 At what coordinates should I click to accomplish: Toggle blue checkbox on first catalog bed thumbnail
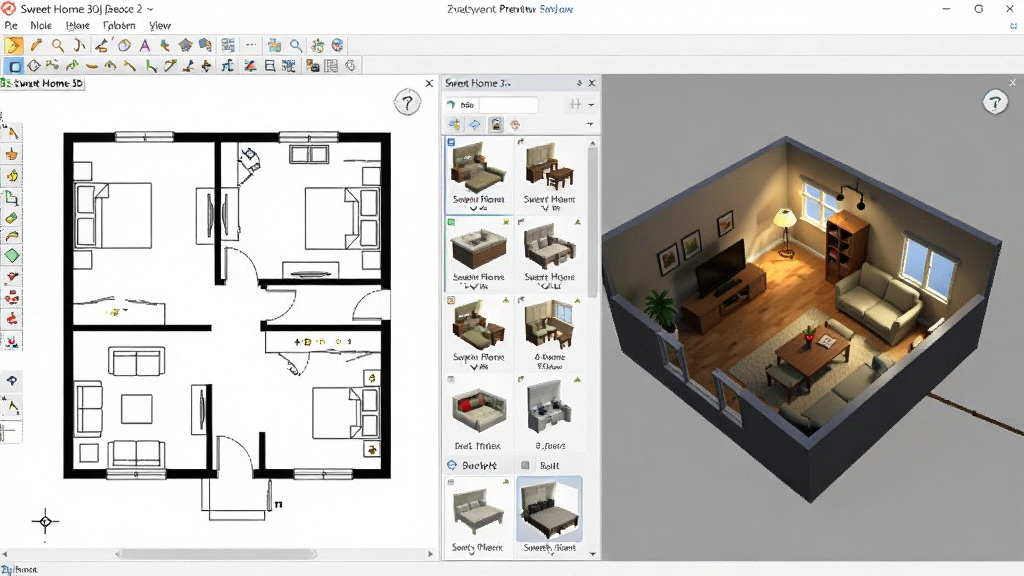pyautogui.click(x=451, y=142)
